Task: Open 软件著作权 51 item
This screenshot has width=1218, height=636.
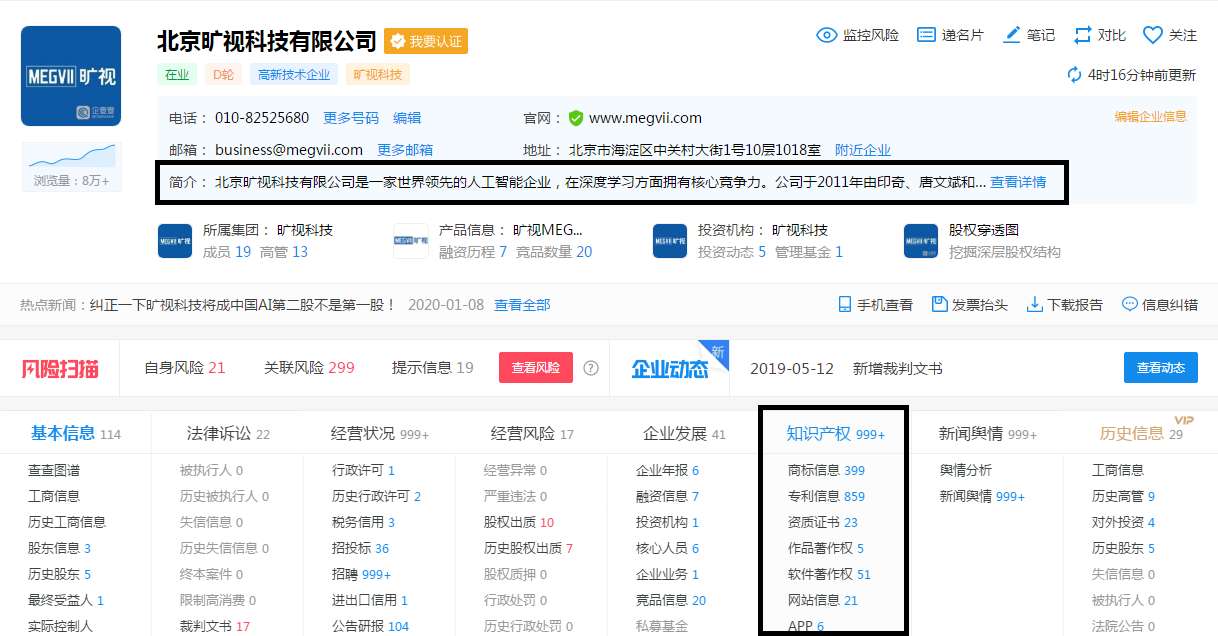Action: coord(829,574)
